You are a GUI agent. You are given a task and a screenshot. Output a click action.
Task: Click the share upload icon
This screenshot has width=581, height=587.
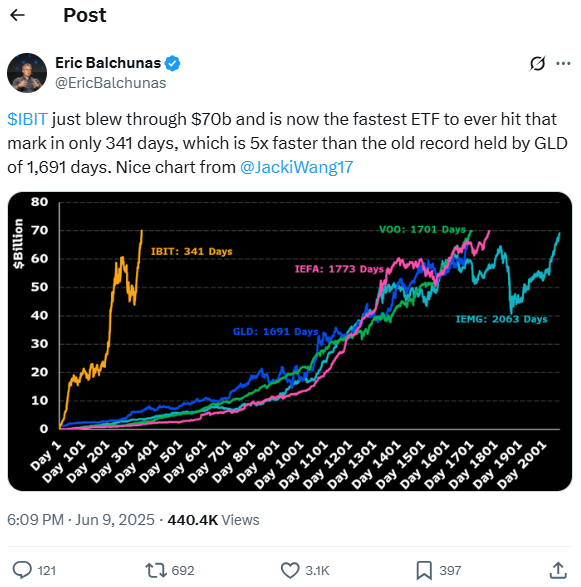coord(558,570)
